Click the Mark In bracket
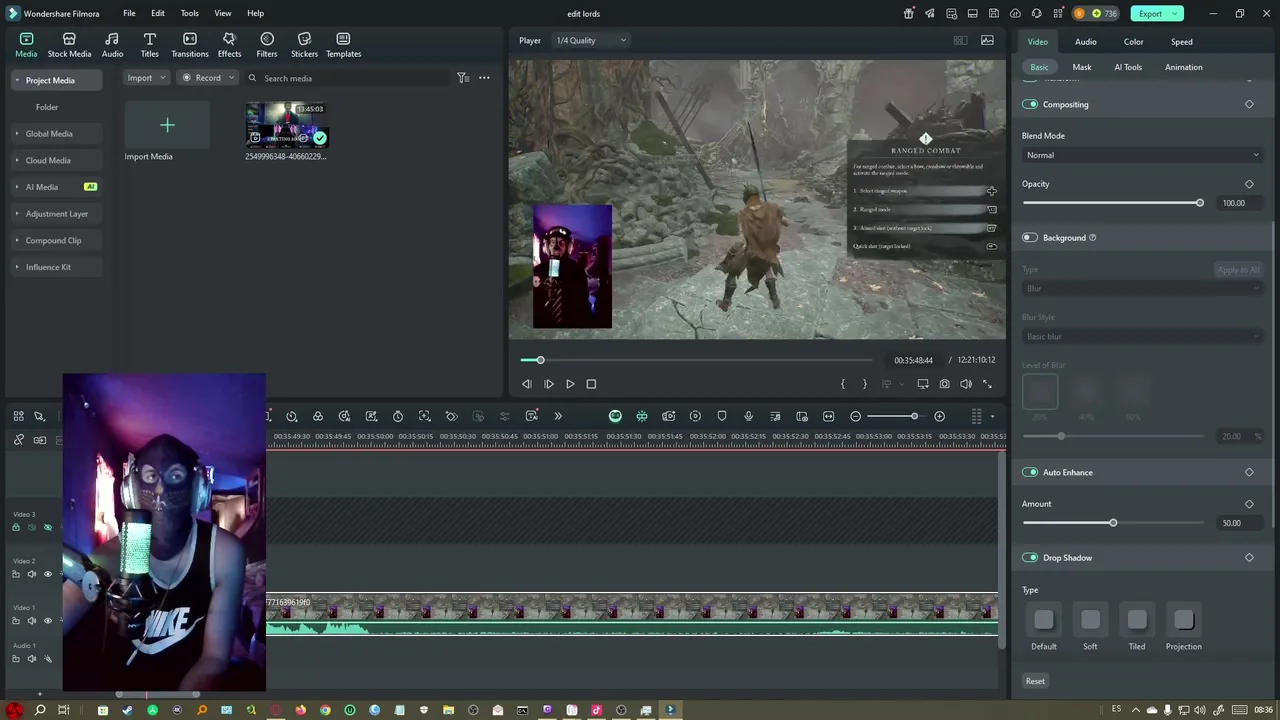This screenshot has width=1280, height=720. tap(843, 384)
